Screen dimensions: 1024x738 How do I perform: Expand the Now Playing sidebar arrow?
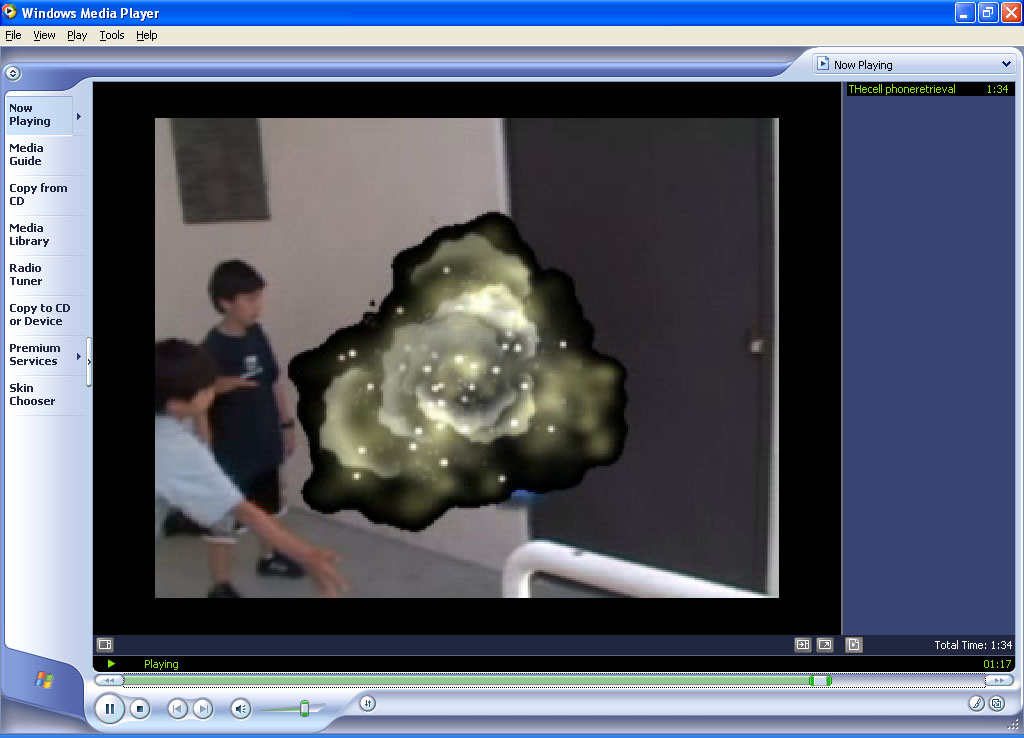point(79,116)
